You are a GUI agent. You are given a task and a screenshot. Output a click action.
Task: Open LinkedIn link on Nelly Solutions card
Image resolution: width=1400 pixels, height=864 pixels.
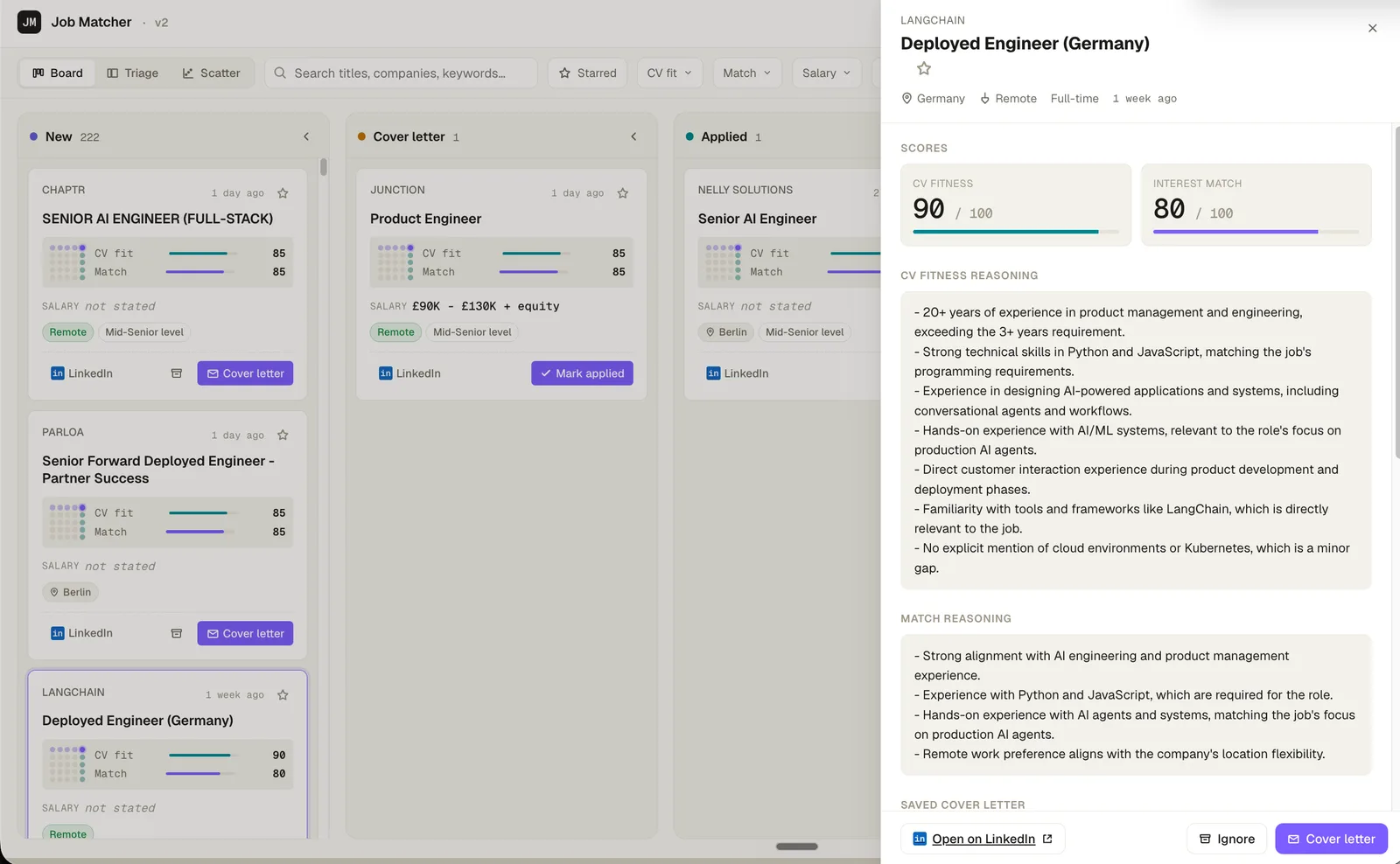point(738,373)
